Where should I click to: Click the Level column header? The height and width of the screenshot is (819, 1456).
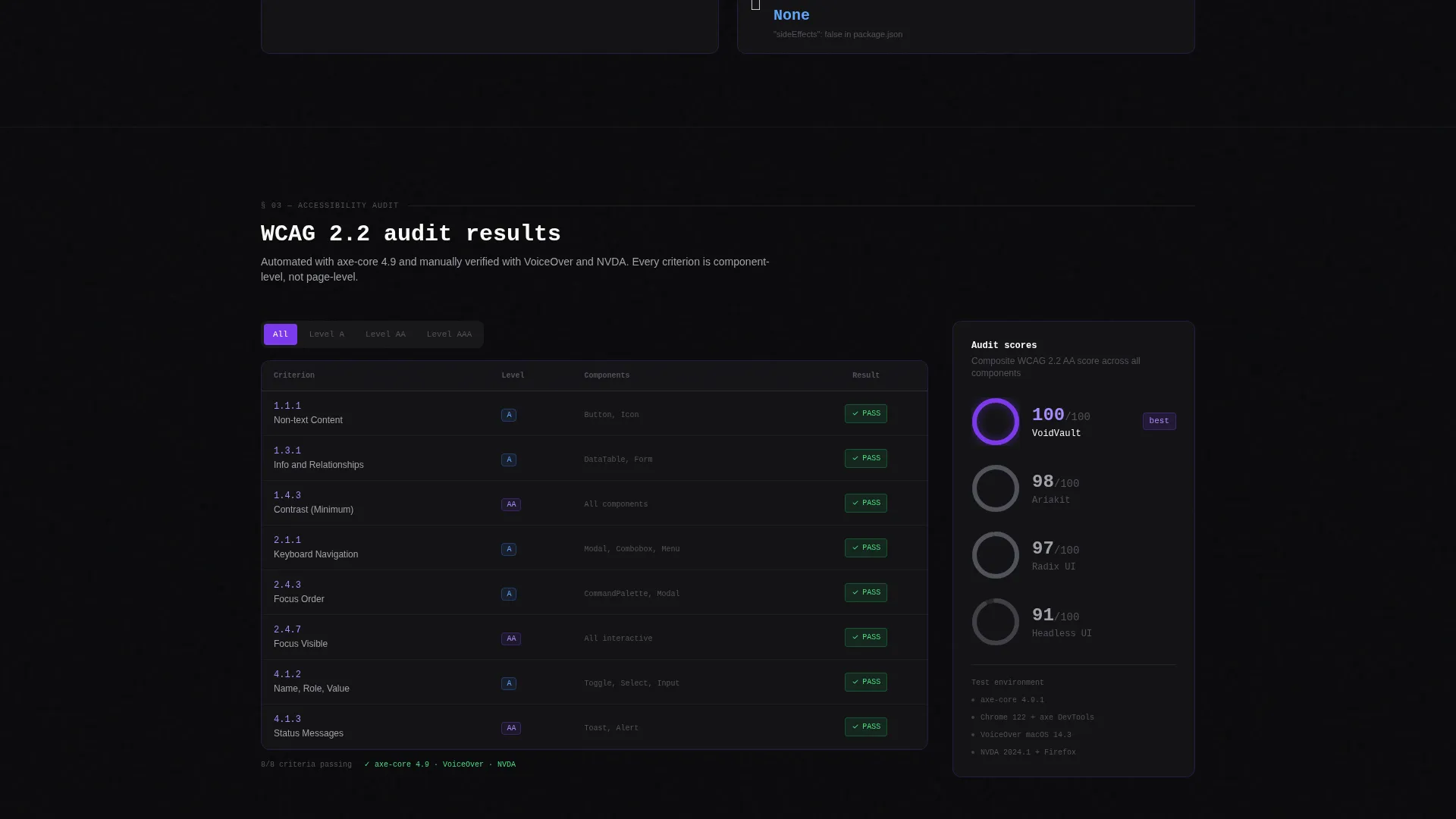513,375
